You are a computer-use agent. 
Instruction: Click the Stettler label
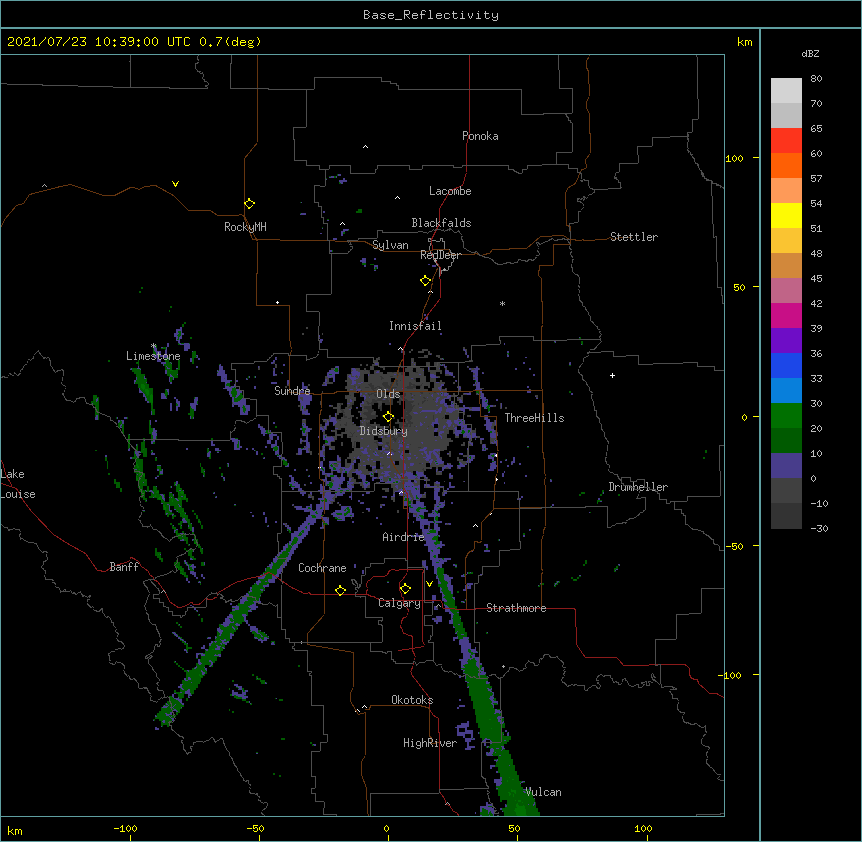pos(634,237)
